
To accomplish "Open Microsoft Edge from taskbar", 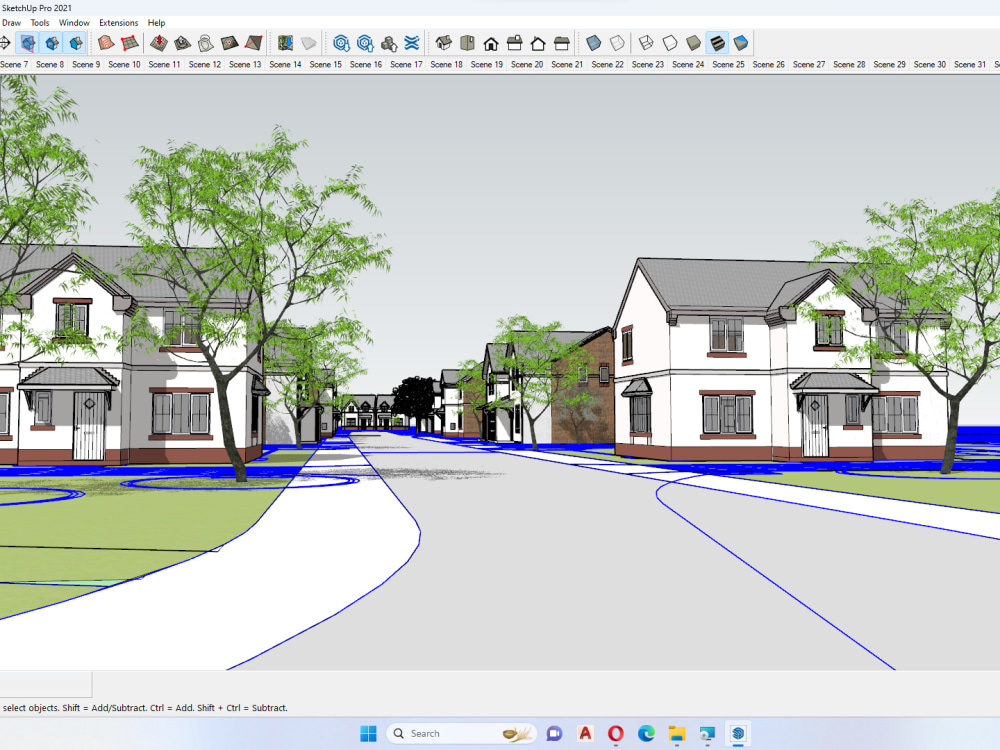I will click(x=646, y=733).
